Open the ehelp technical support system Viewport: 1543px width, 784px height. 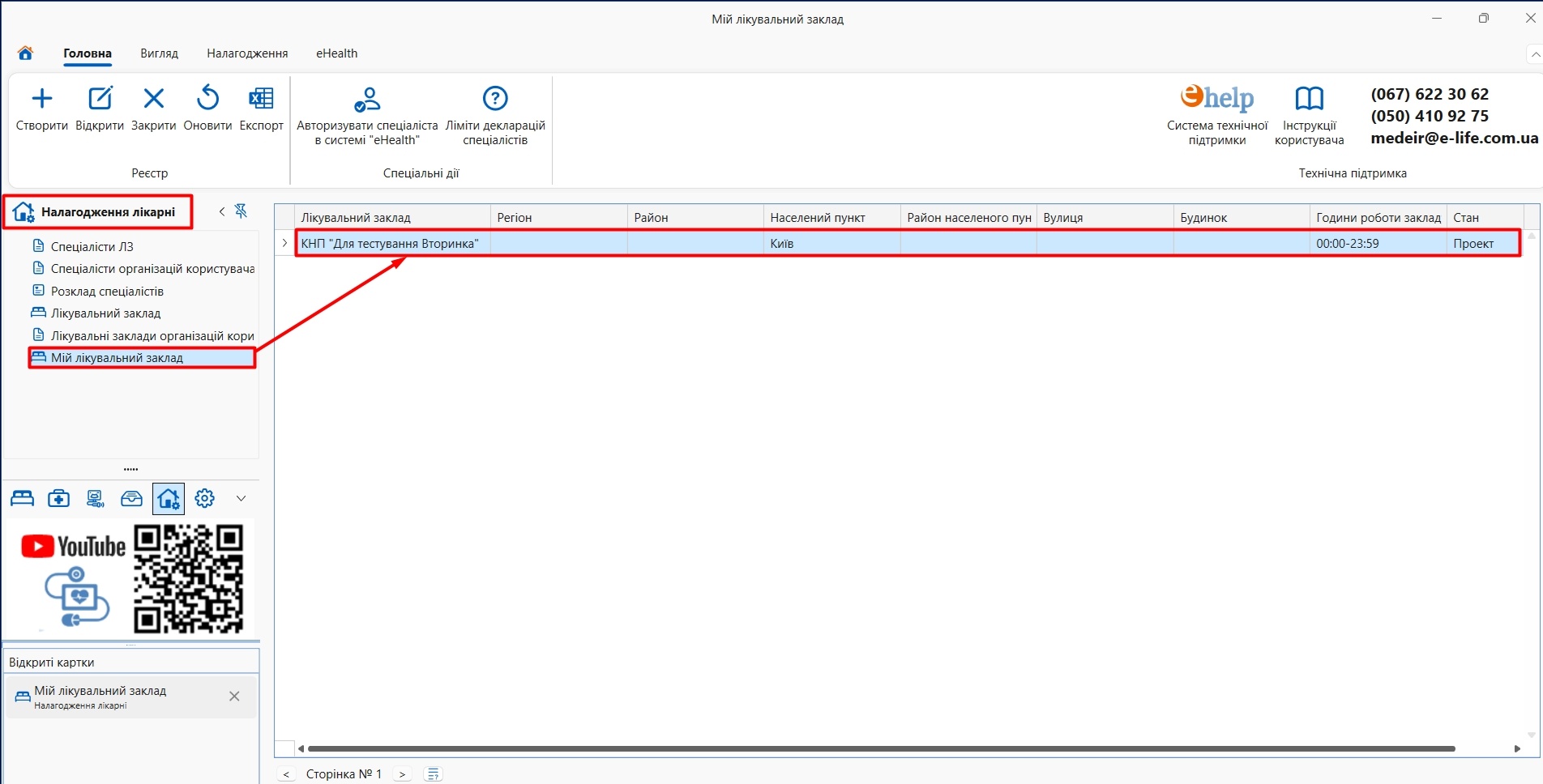tap(1216, 99)
